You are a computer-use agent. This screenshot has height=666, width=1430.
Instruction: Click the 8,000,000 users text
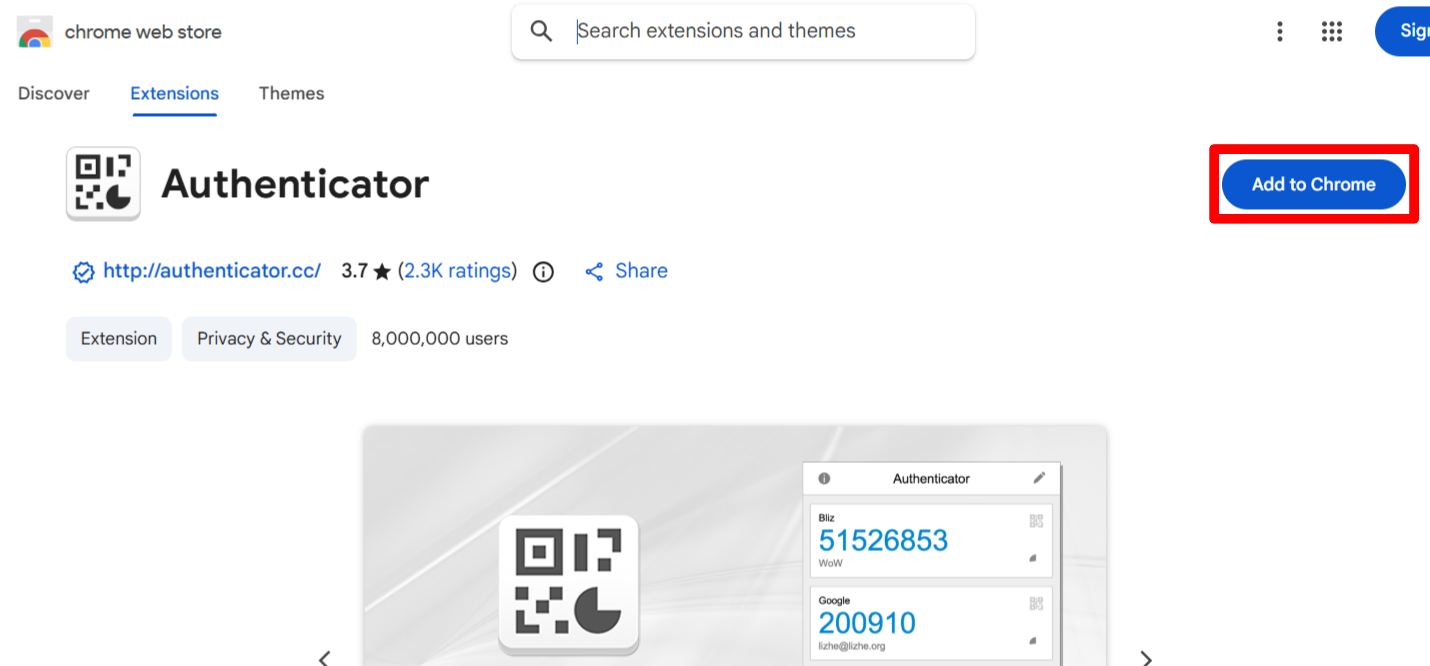click(x=440, y=339)
